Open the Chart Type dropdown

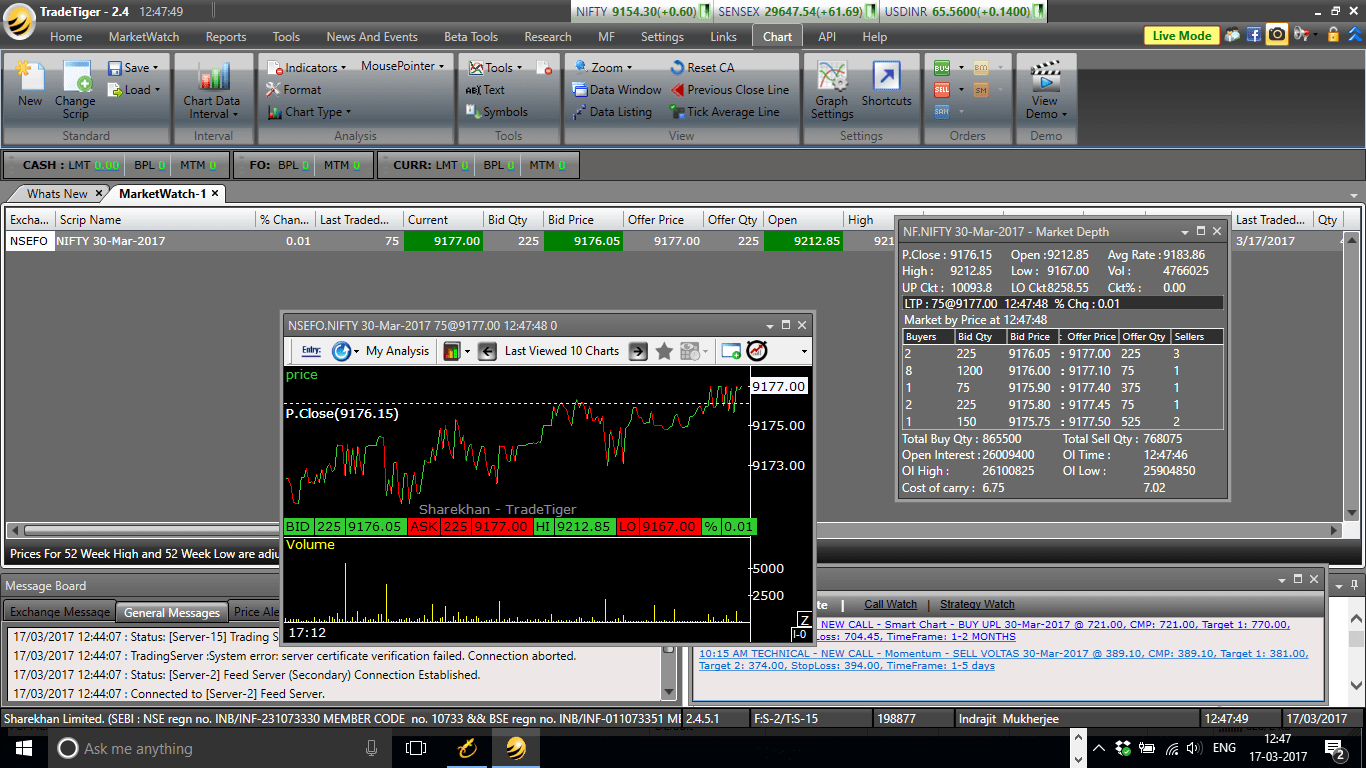click(309, 112)
